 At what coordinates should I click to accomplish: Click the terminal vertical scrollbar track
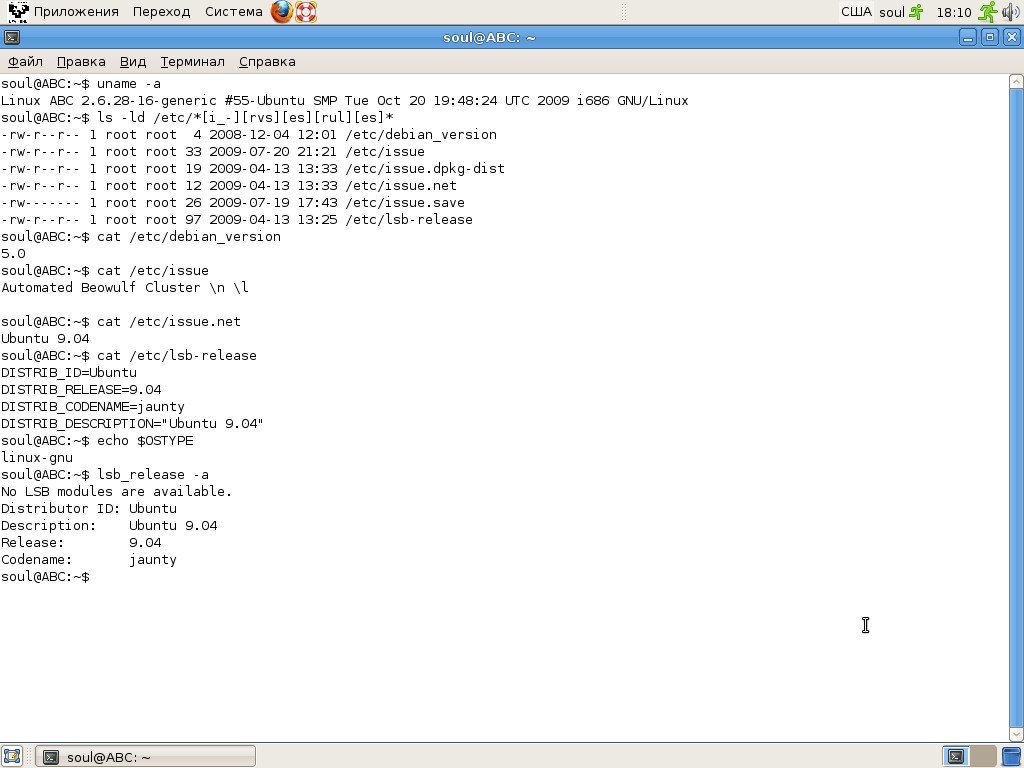click(x=1016, y=408)
